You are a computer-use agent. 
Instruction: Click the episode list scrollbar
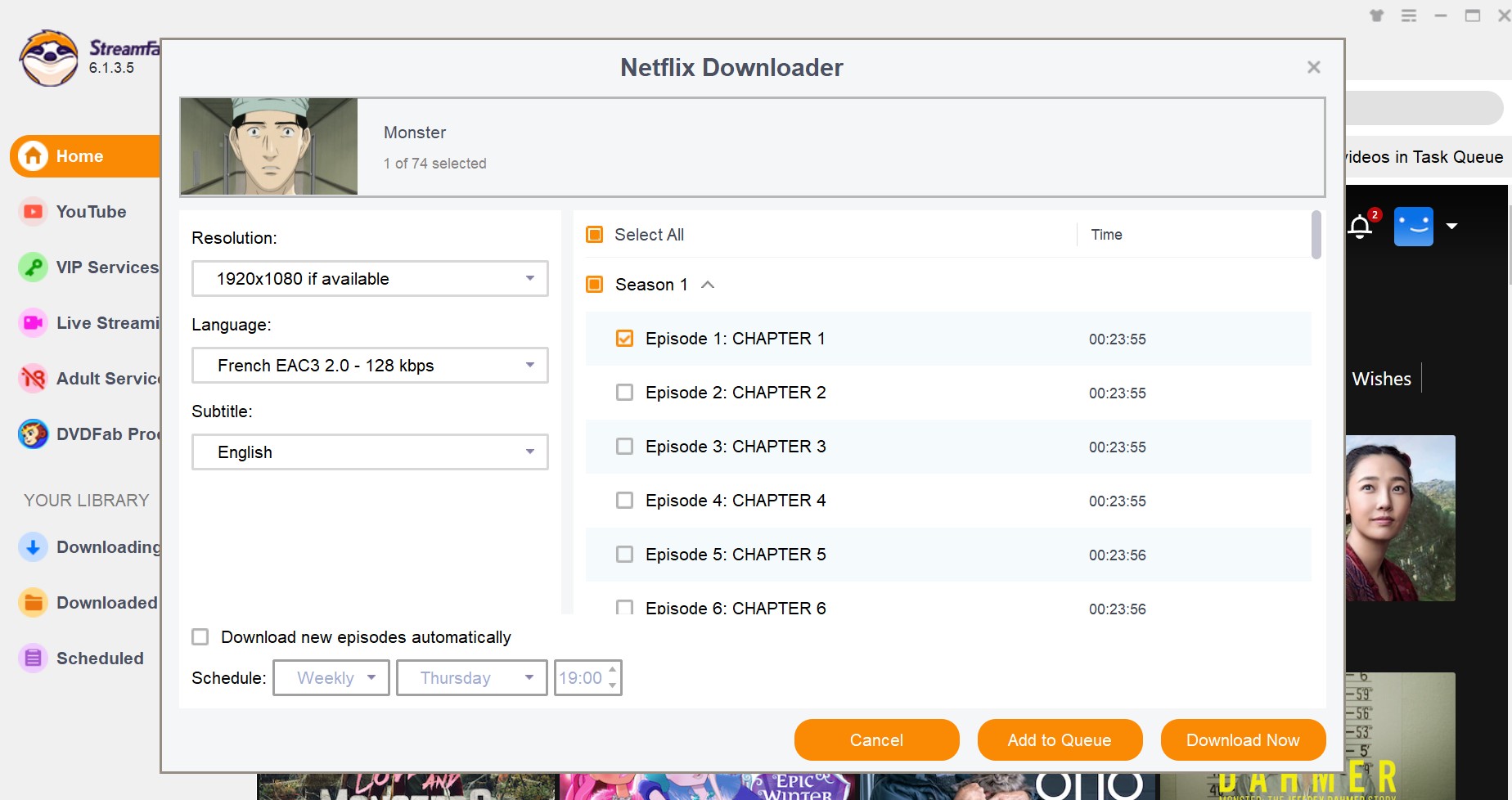click(1316, 235)
